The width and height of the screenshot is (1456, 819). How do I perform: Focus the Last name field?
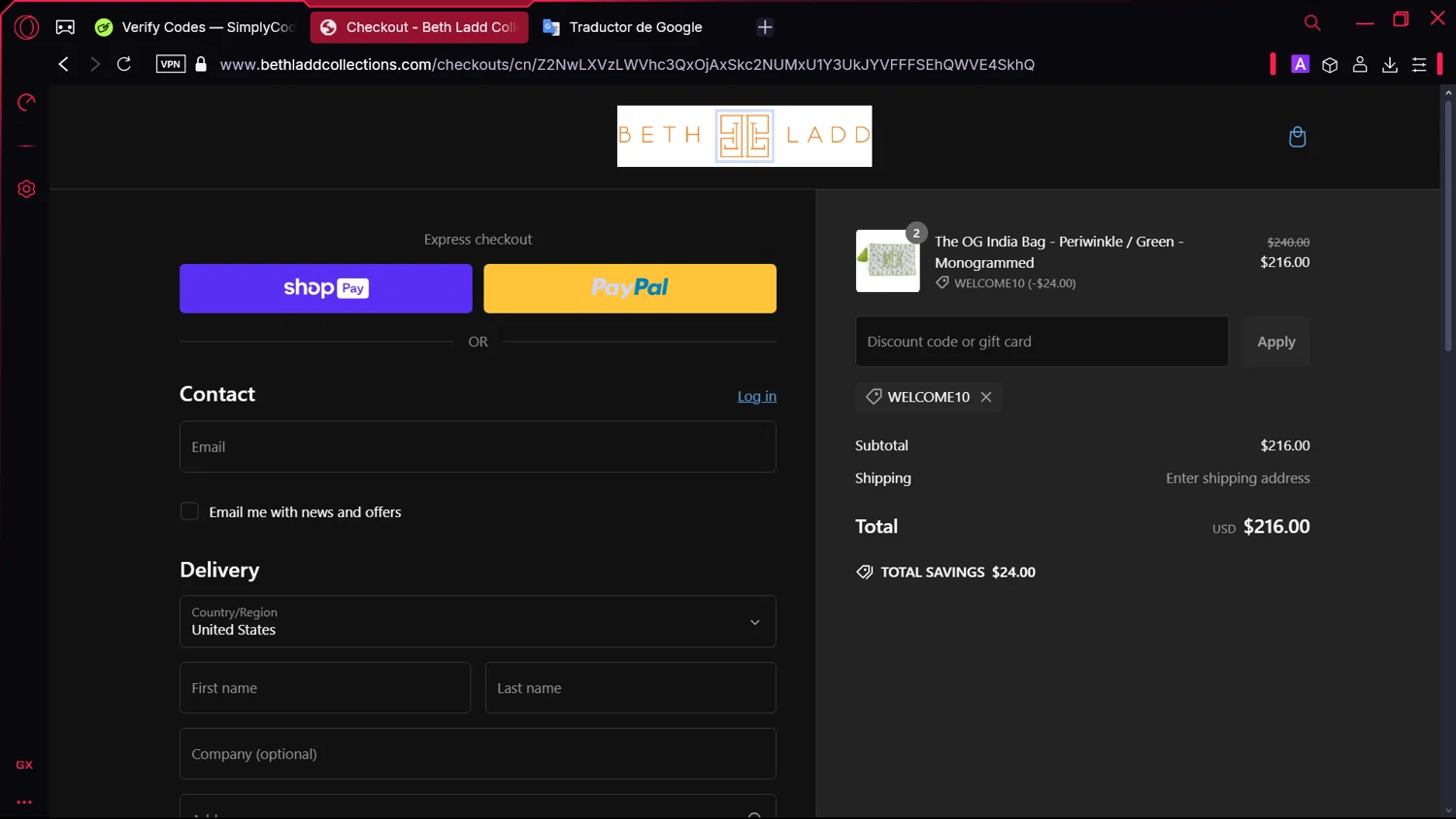[x=631, y=688]
